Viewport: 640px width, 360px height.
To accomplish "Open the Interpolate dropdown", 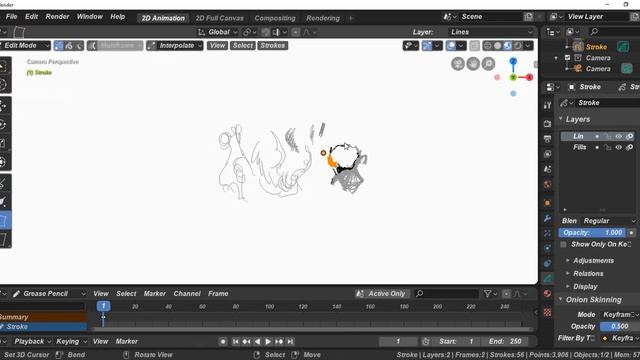I will click(175, 46).
